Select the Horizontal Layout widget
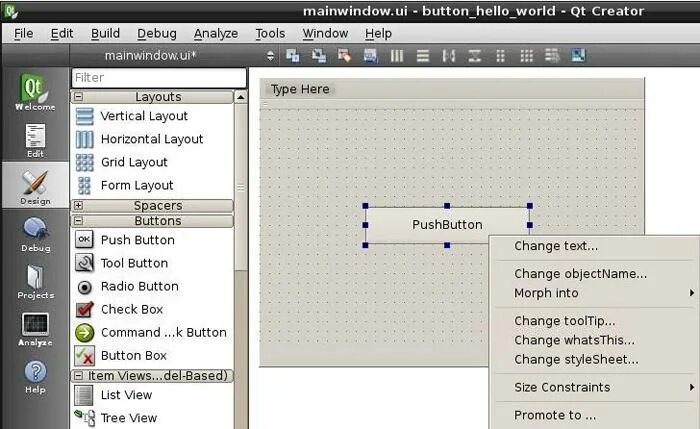 [x=152, y=139]
